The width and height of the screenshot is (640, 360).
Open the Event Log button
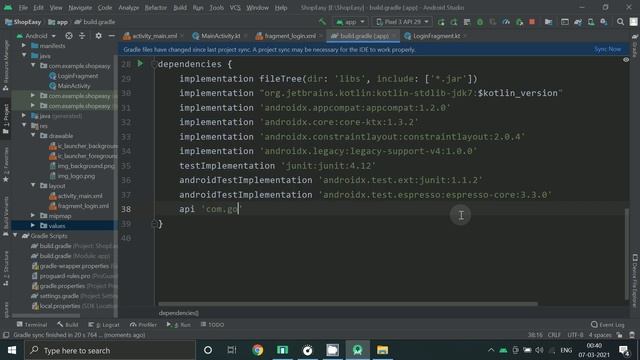(608, 324)
